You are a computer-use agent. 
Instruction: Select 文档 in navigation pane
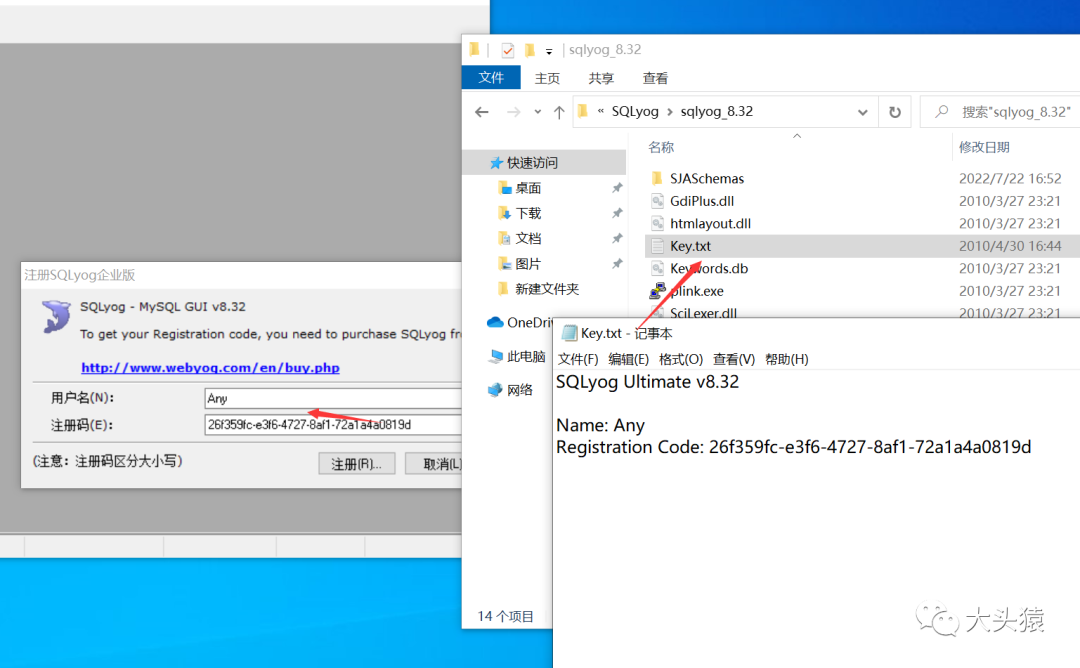pyautogui.click(x=528, y=238)
